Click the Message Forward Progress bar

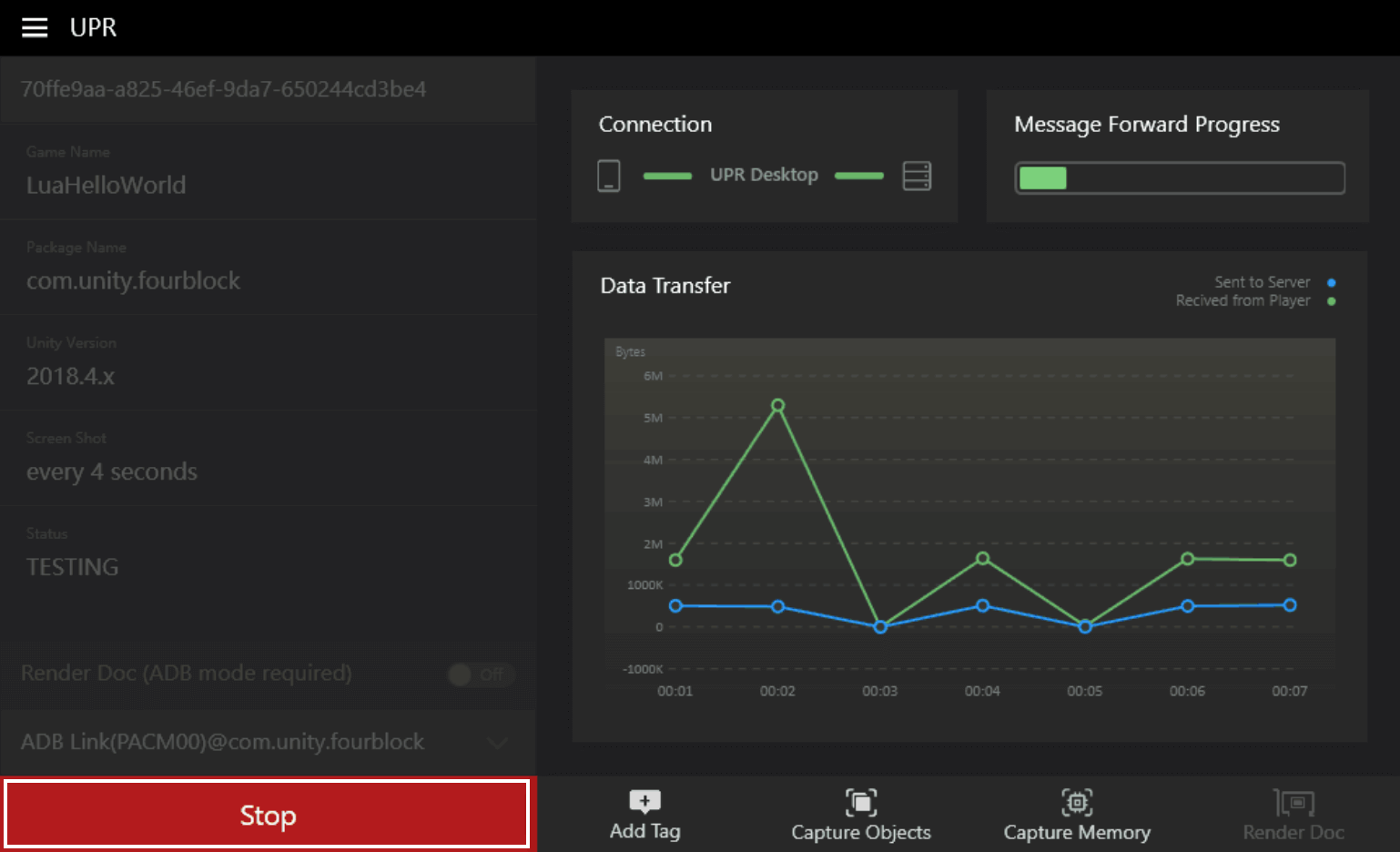(1180, 177)
